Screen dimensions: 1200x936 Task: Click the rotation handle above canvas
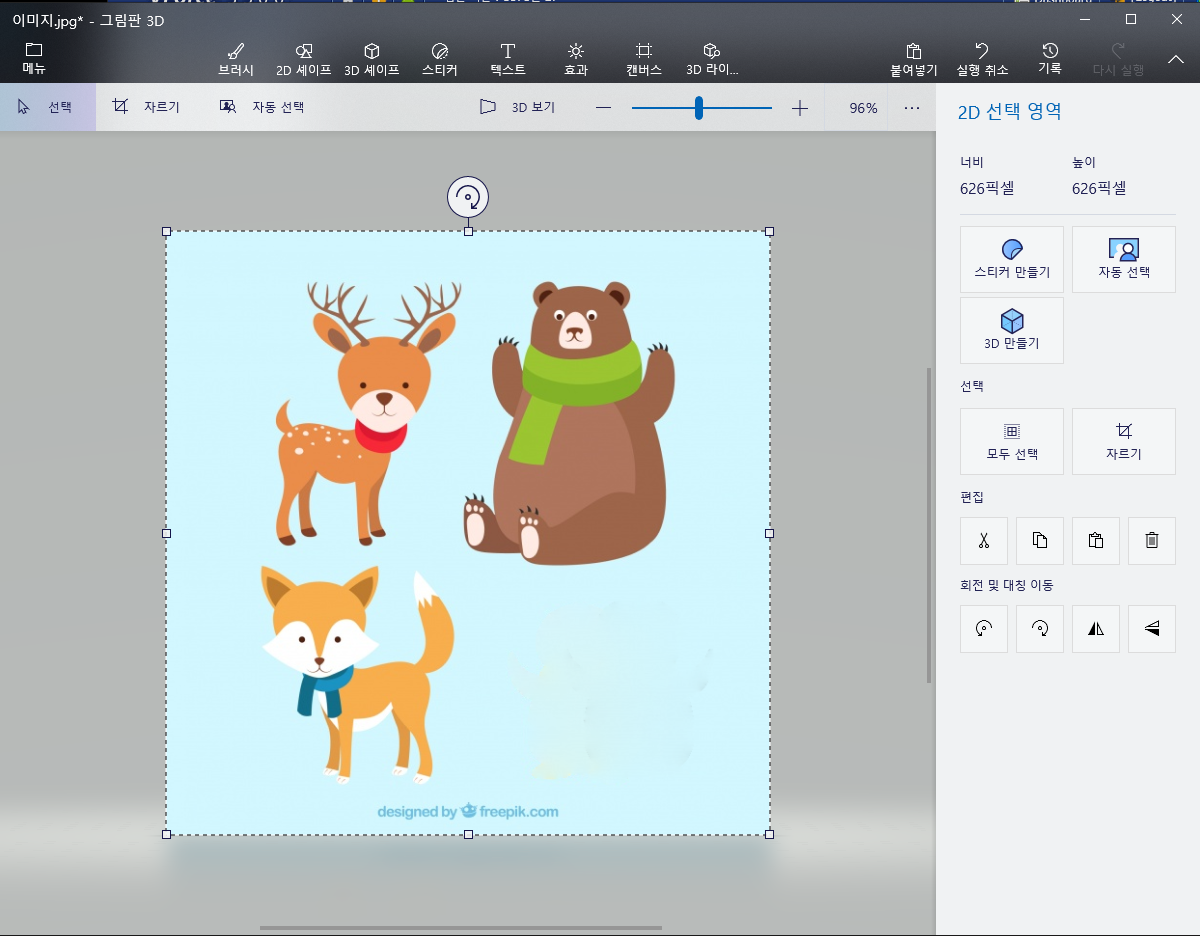468,197
